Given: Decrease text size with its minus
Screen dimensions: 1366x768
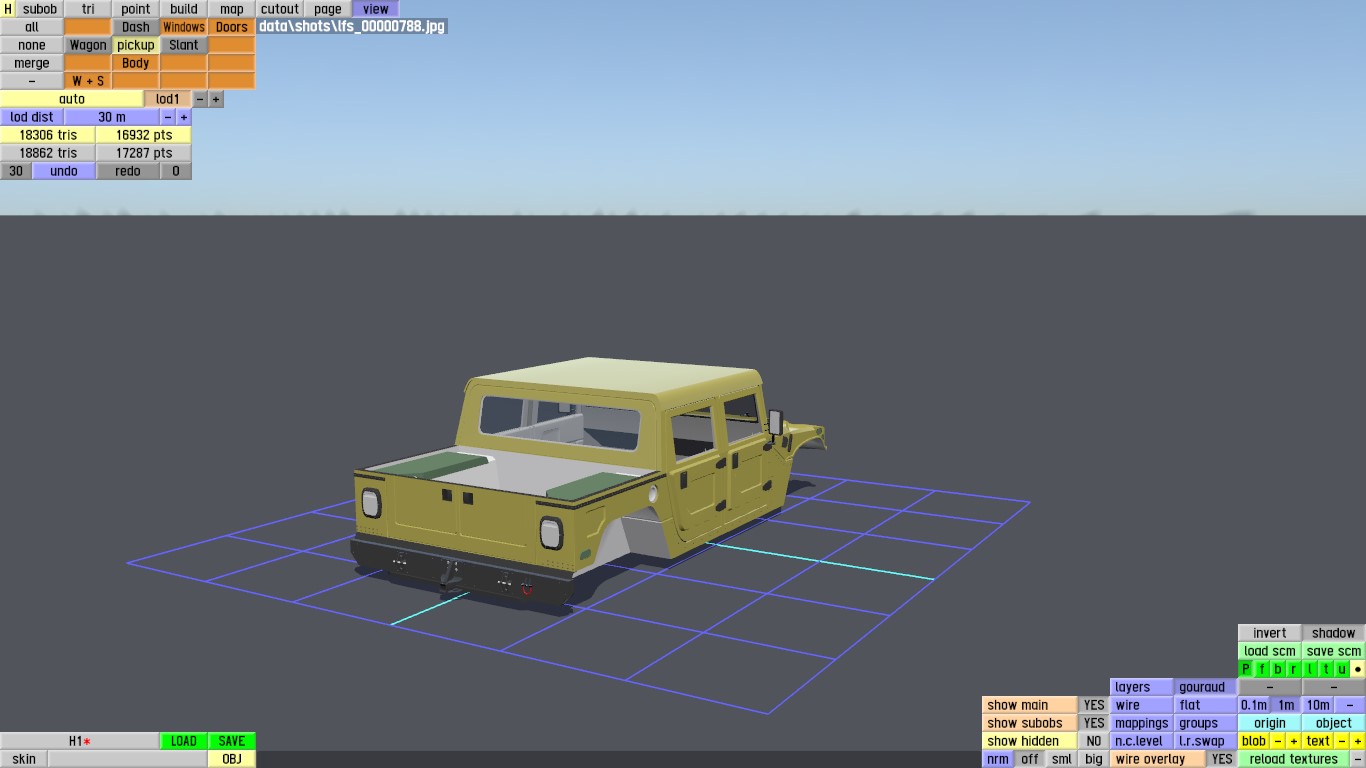Looking at the screenshot, I should tap(1342, 741).
